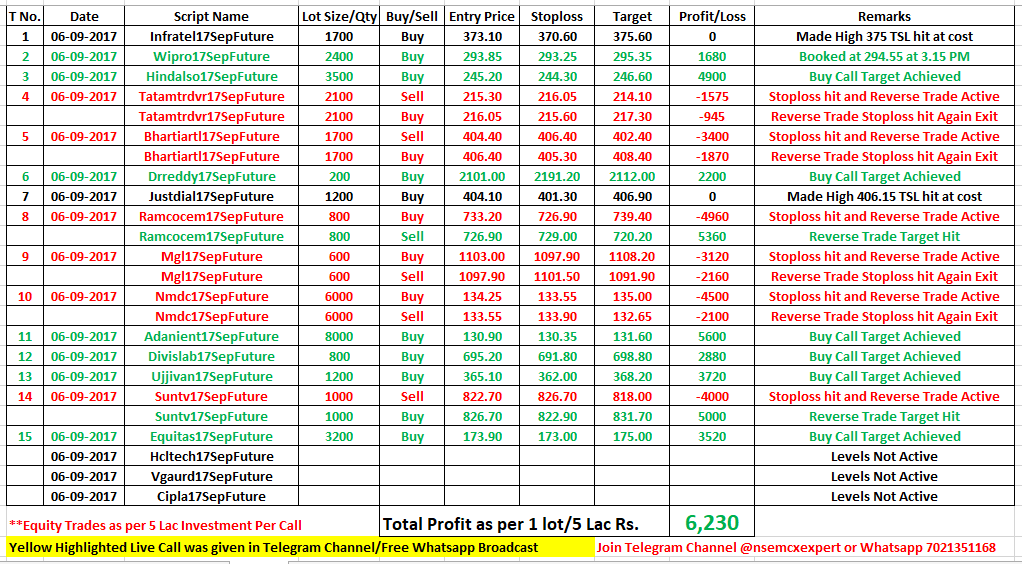Click the Infratel17SepFuture script name cell

pos(211,37)
